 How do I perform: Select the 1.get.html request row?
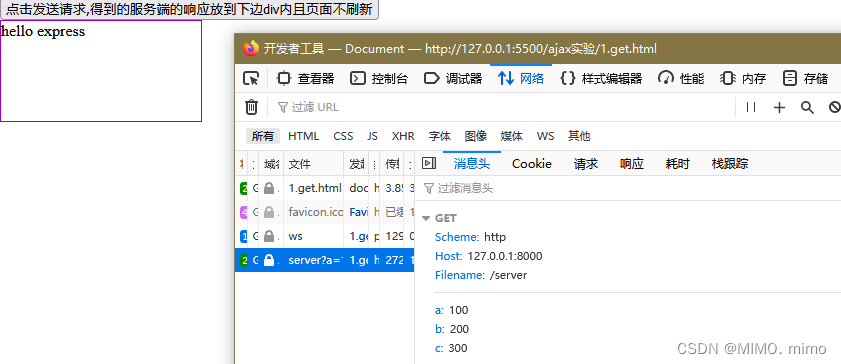(324, 188)
